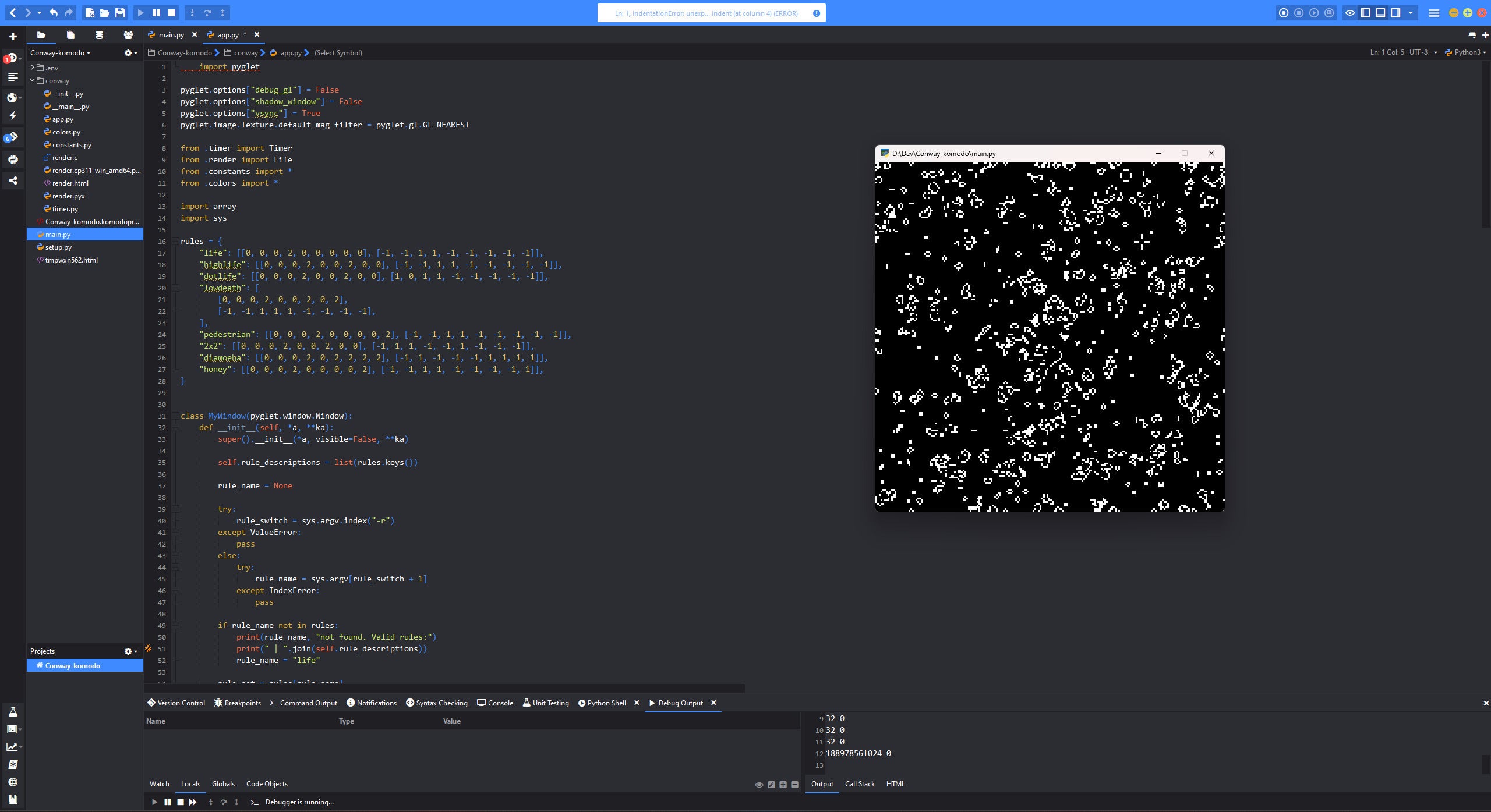Click the variables panel eye icon
This screenshot has width=1491, height=812.
(x=759, y=785)
